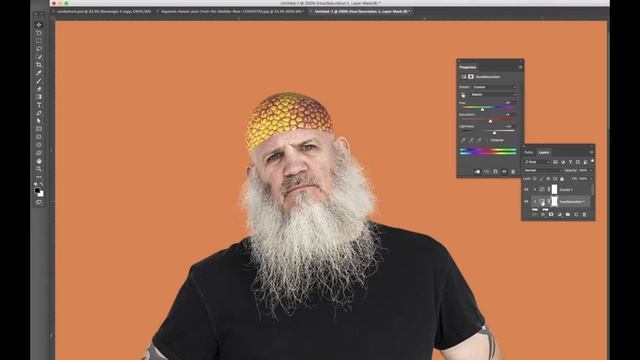Image resolution: width=640 pixels, height=360 pixels.
Task: Select the Move tool
Action: (39, 25)
